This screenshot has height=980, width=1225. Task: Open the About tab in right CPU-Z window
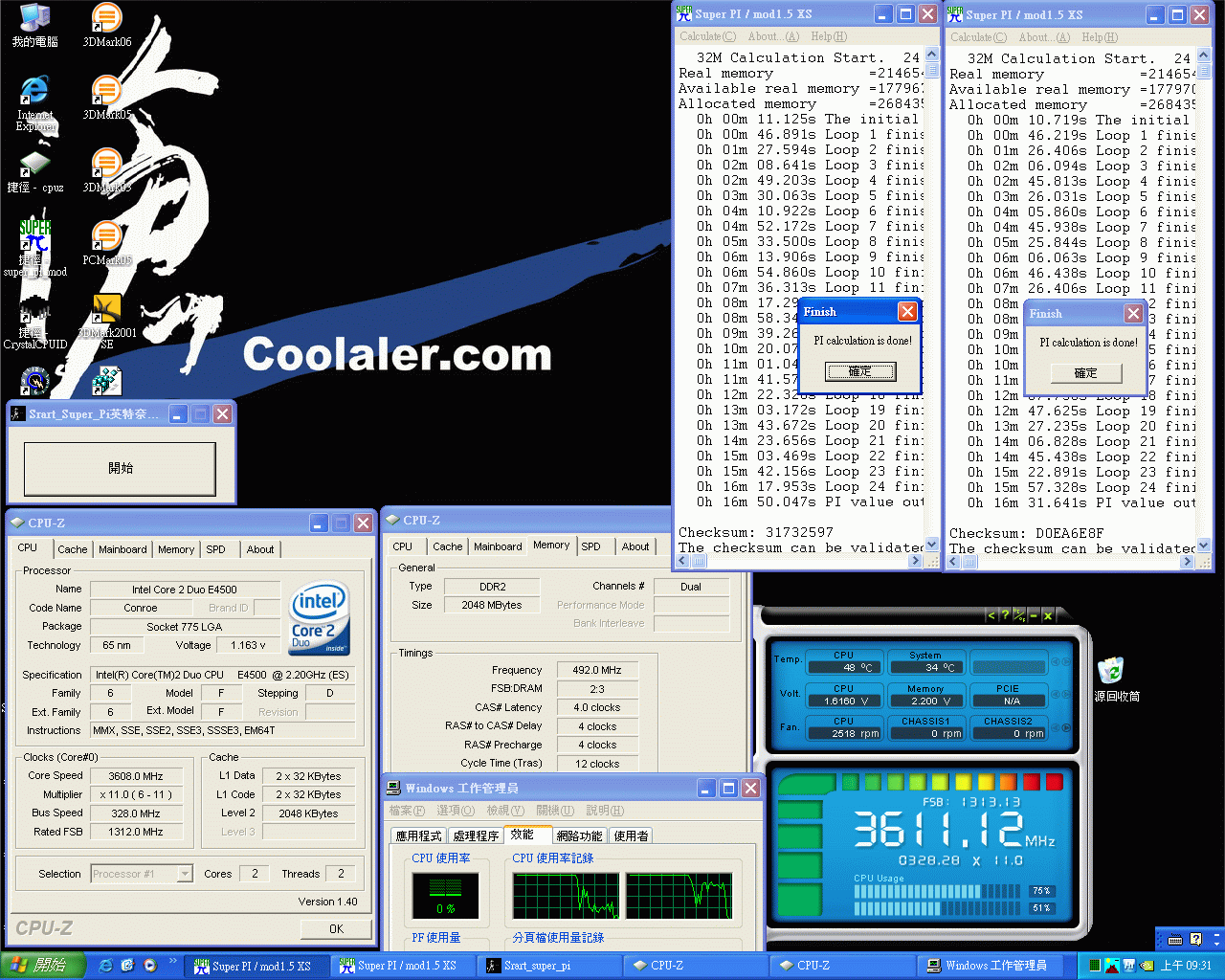pos(635,546)
